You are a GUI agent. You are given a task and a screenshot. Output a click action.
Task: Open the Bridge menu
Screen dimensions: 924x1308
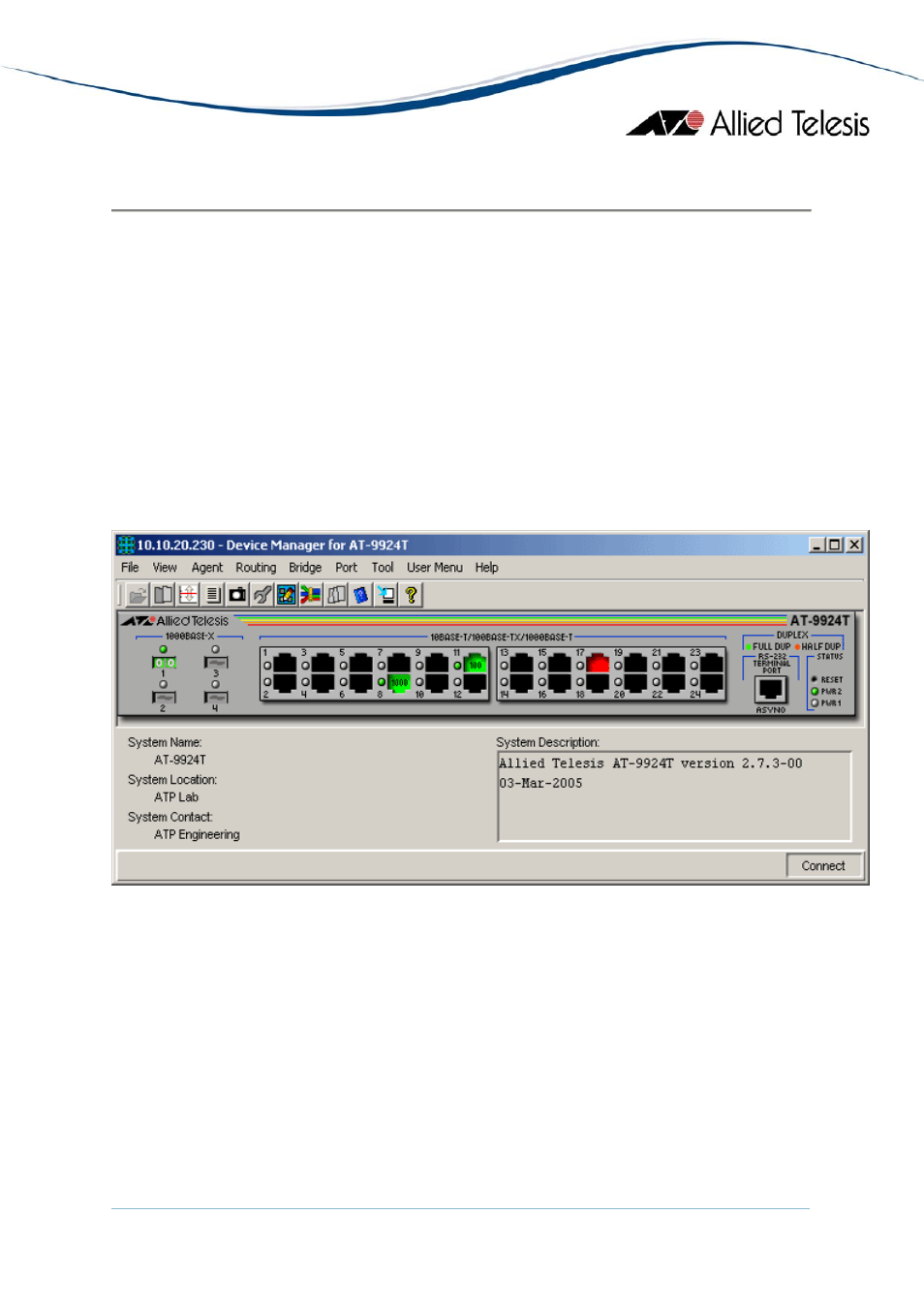point(305,568)
